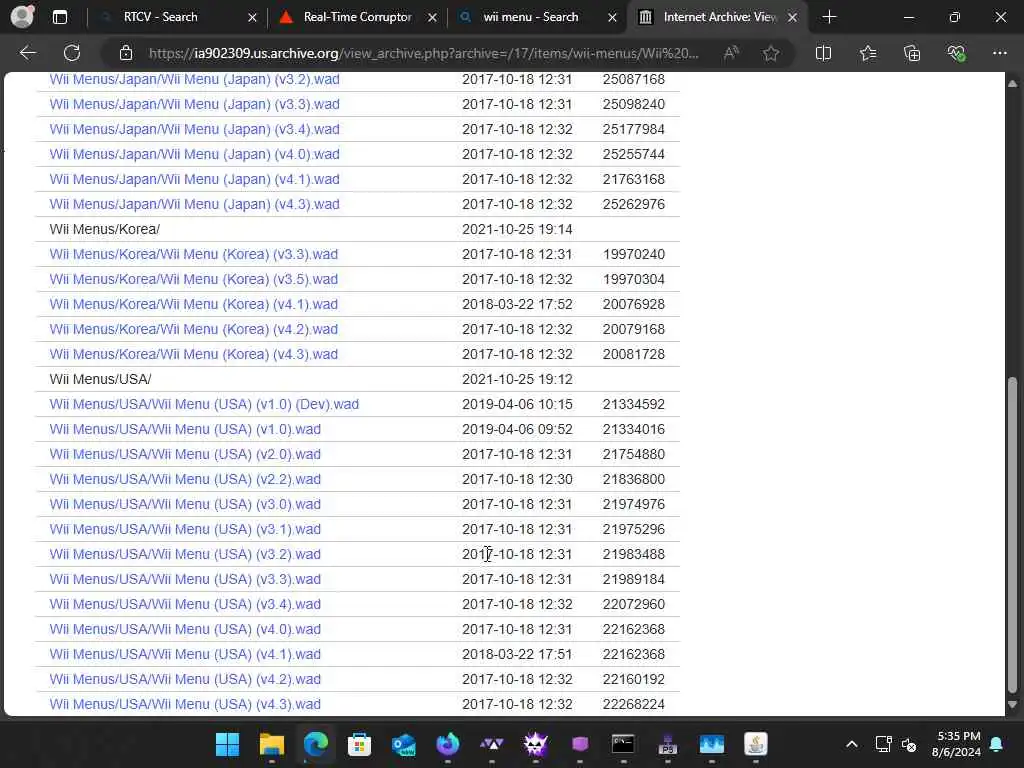This screenshot has height=768, width=1024.
Task: Download Wii Menu (Korea) (v4.3).wad
Action: coord(194,354)
